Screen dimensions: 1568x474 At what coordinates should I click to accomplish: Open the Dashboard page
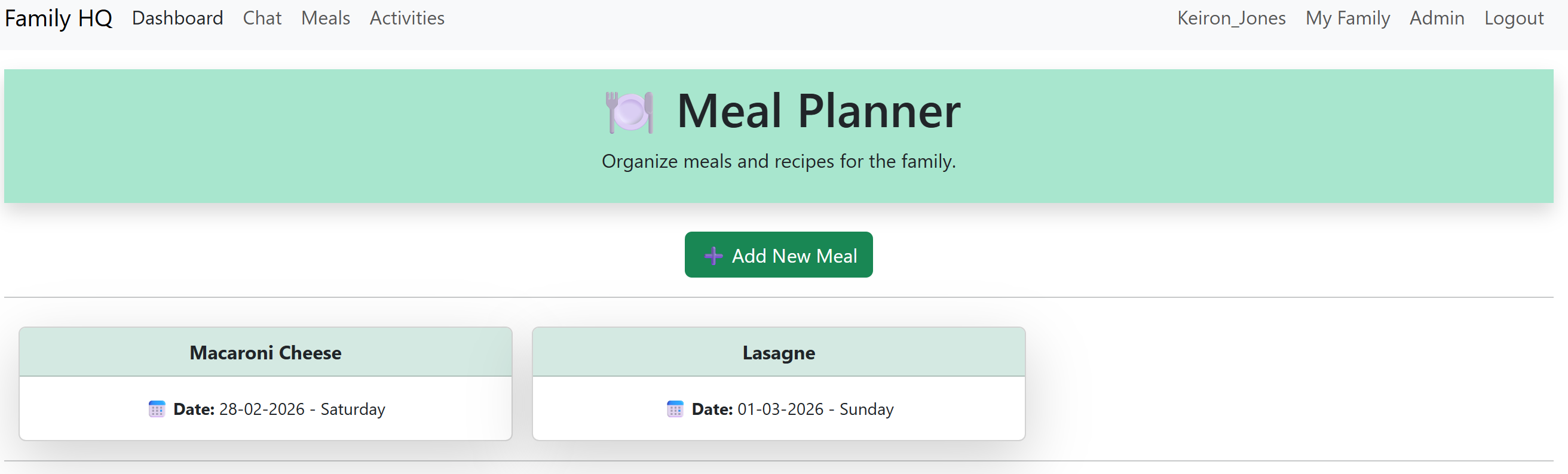pyautogui.click(x=177, y=18)
